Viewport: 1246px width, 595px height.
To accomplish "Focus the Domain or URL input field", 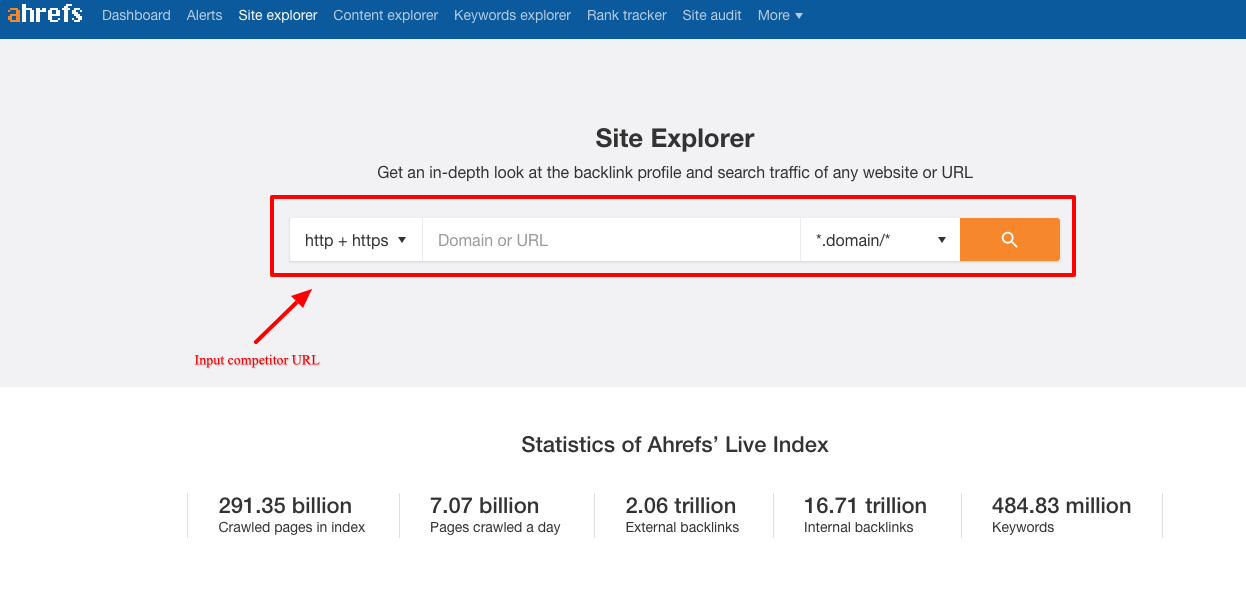I will (x=612, y=240).
